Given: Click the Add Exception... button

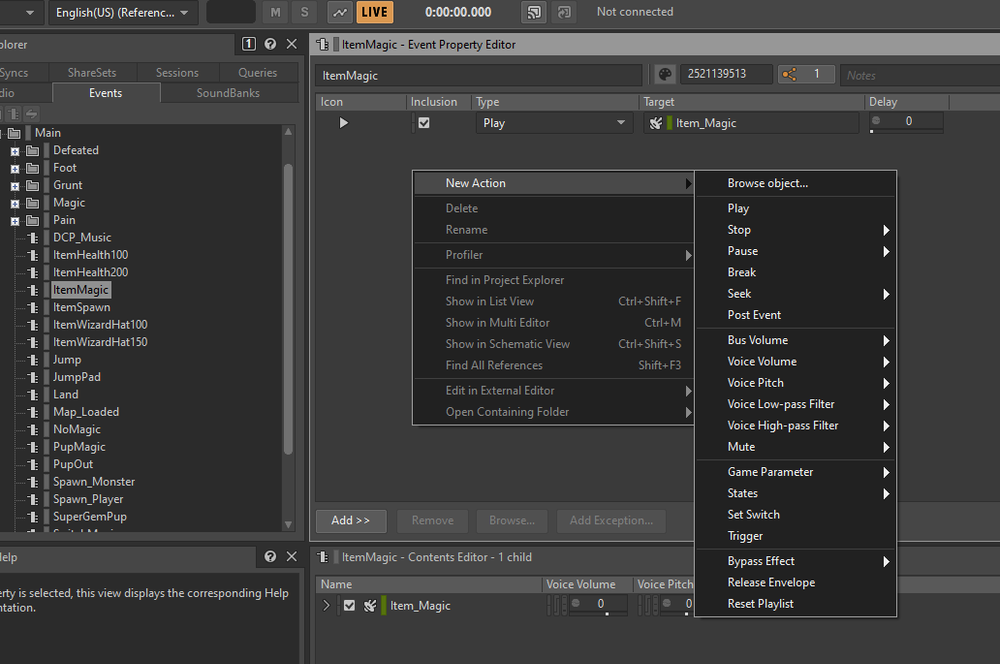Looking at the screenshot, I should pos(611,520).
